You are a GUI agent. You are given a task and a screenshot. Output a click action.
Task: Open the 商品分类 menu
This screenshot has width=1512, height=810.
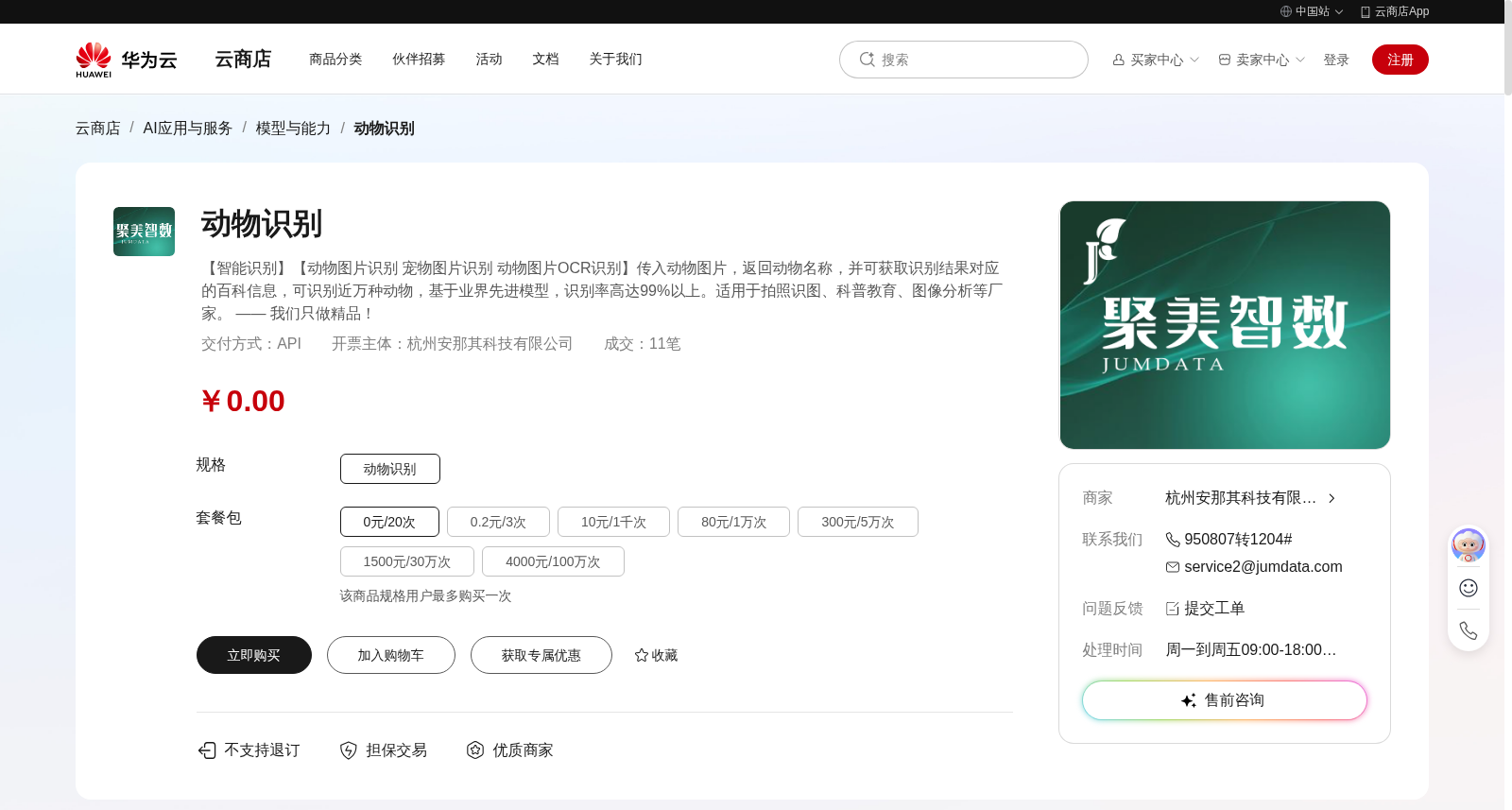point(335,59)
